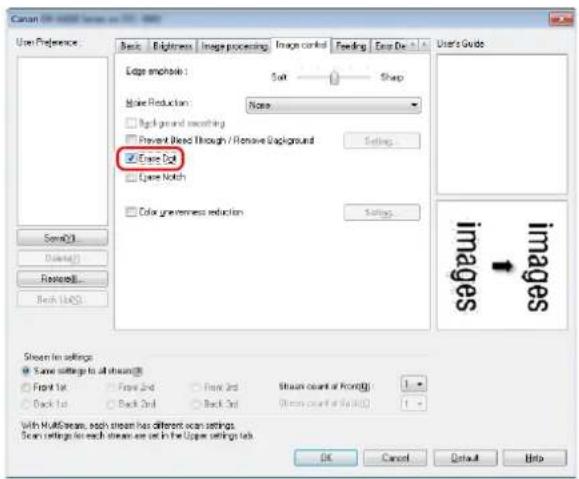Image resolution: width=579 pixels, height=479 pixels.
Task: Click the OK button
Action: [326, 458]
